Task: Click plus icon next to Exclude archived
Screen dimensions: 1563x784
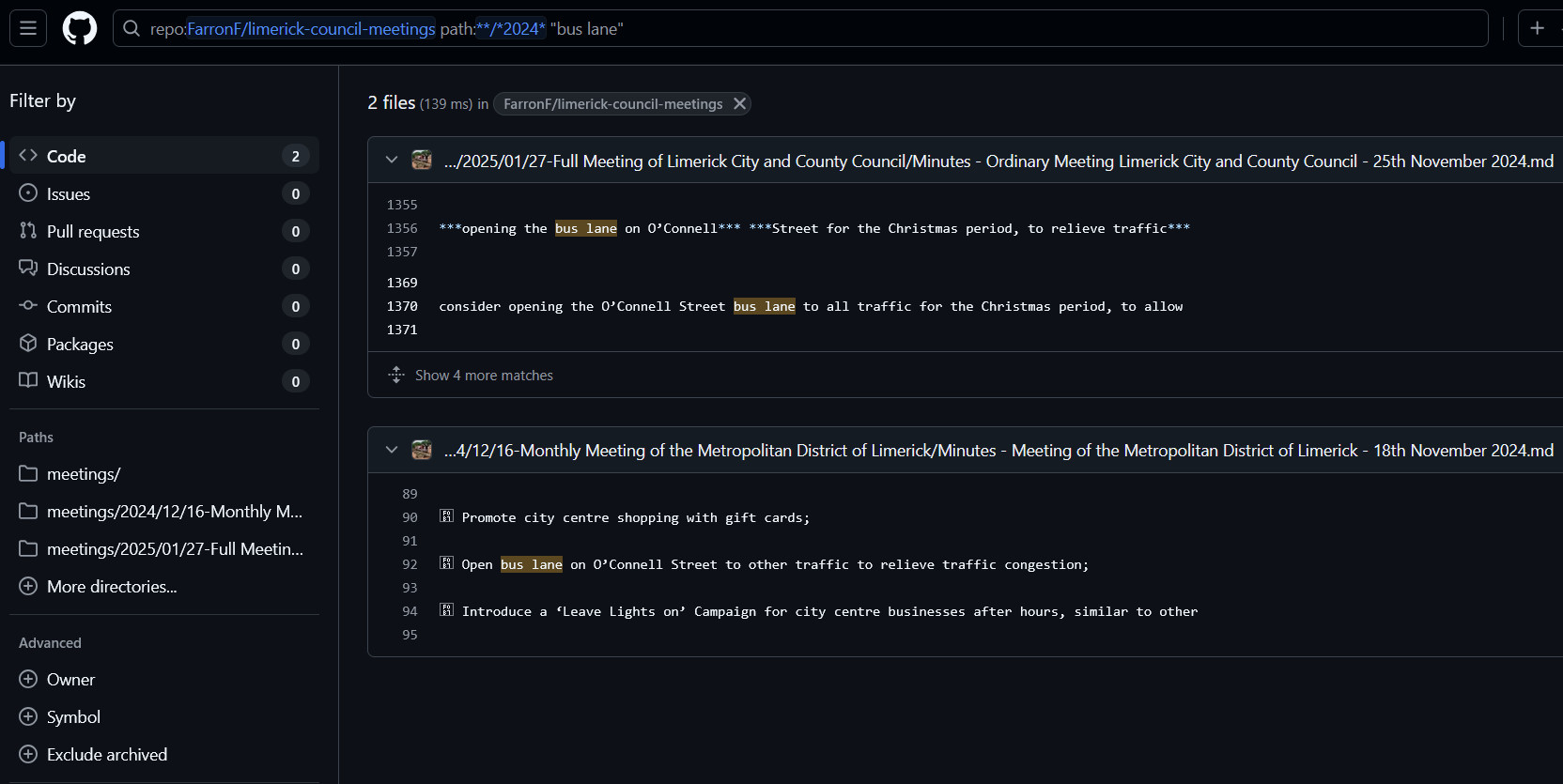Action: pyautogui.click(x=28, y=755)
